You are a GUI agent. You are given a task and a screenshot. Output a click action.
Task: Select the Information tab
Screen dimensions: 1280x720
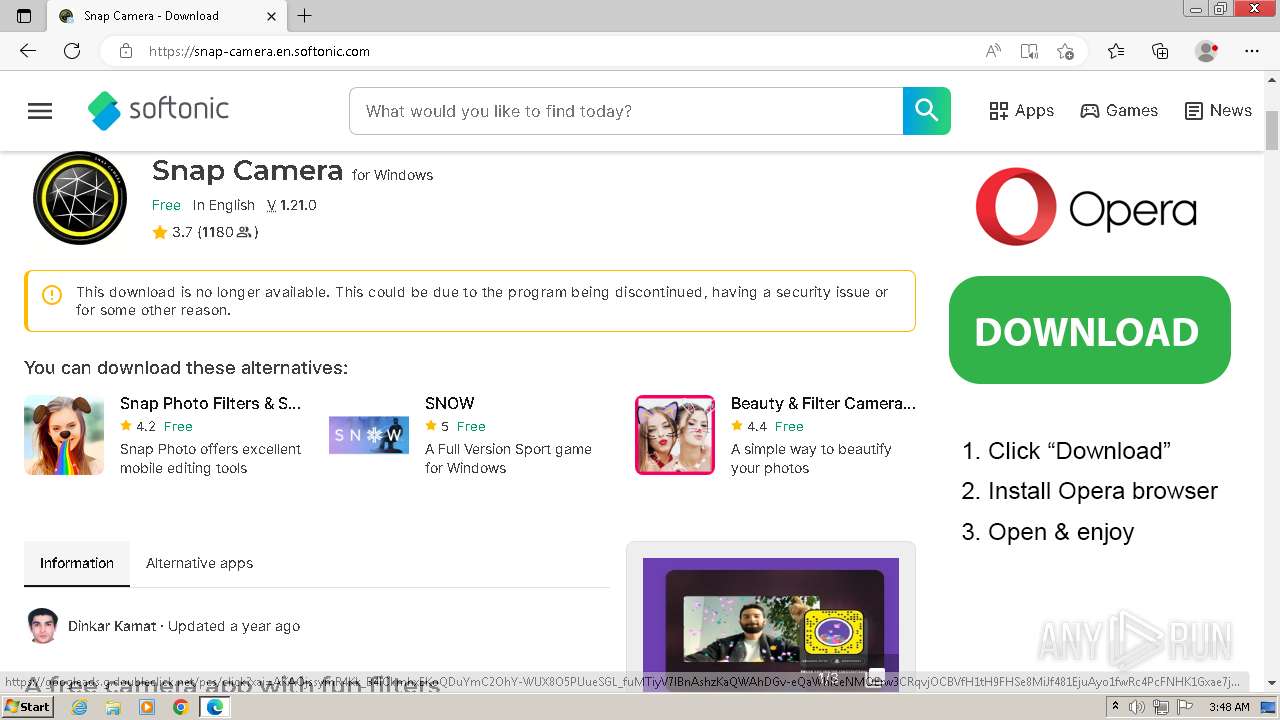(77, 563)
